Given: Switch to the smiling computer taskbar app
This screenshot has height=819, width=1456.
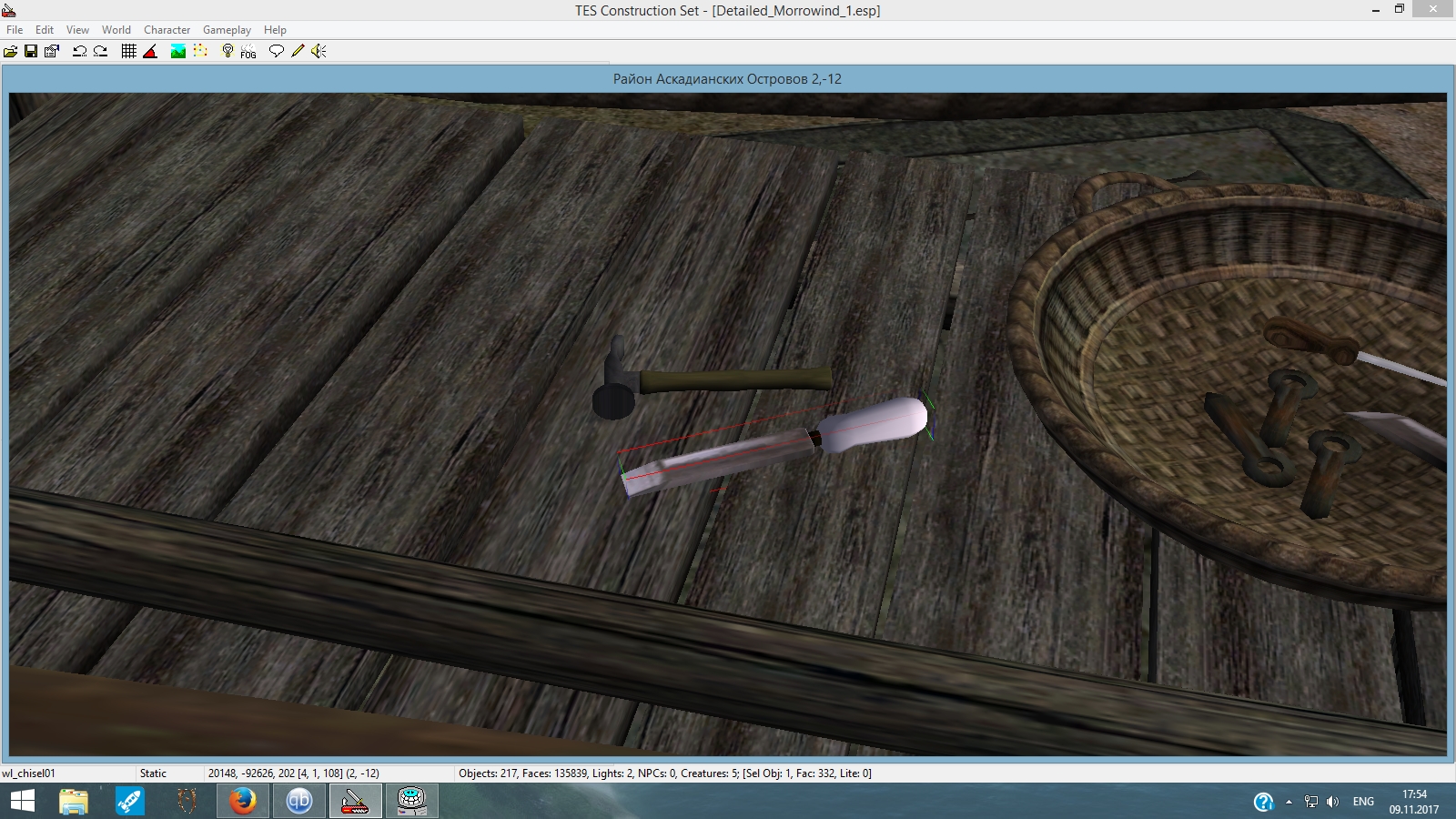Looking at the screenshot, I should [x=411, y=801].
